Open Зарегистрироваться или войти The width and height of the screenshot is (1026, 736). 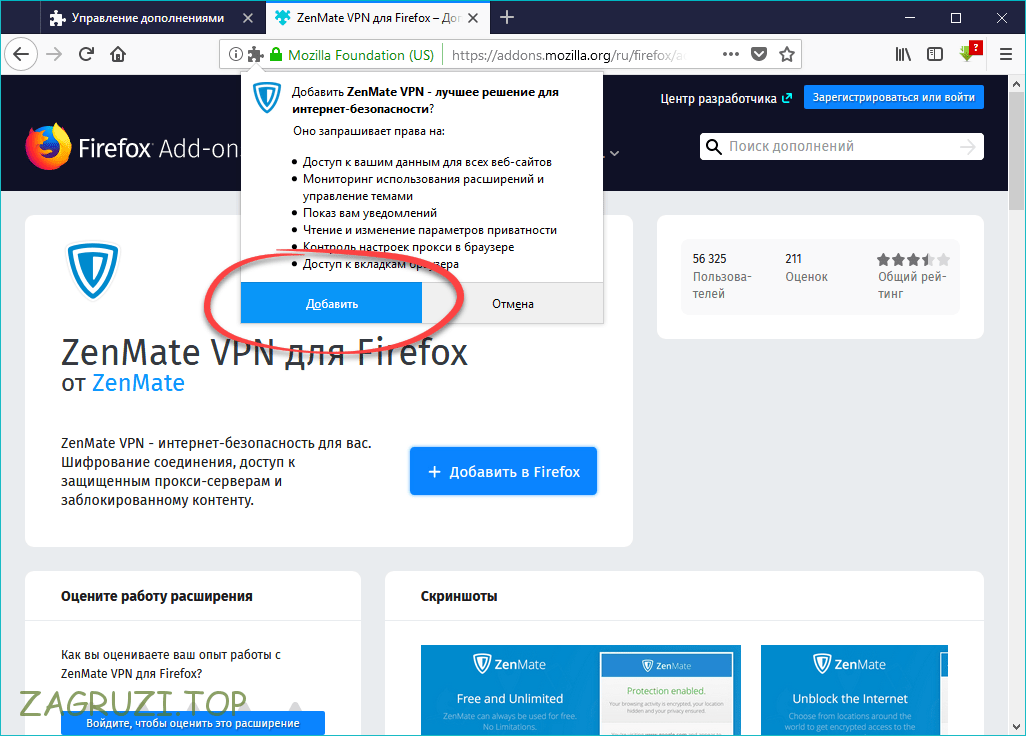893,97
